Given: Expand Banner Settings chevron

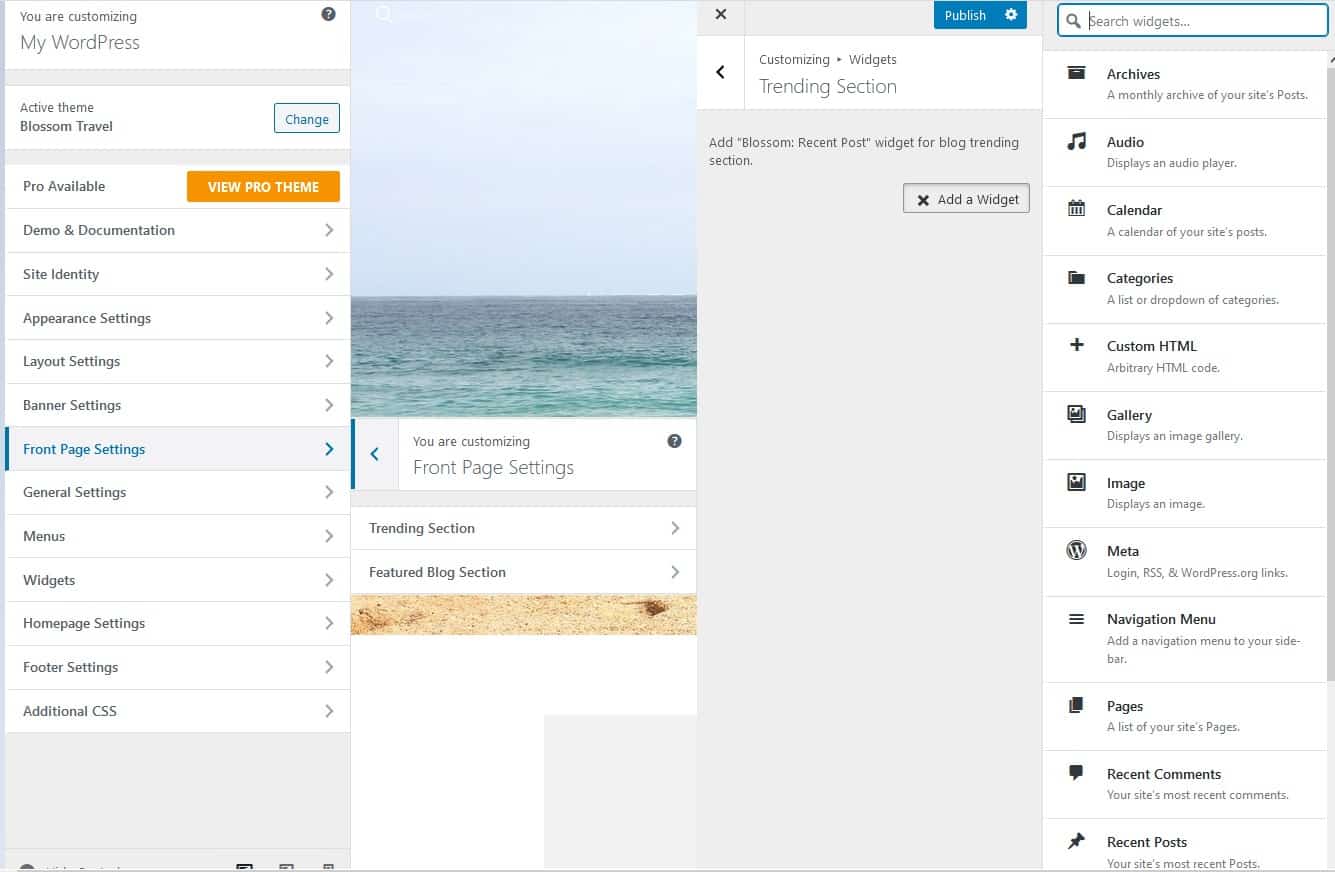Looking at the screenshot, I should (329, 405).
